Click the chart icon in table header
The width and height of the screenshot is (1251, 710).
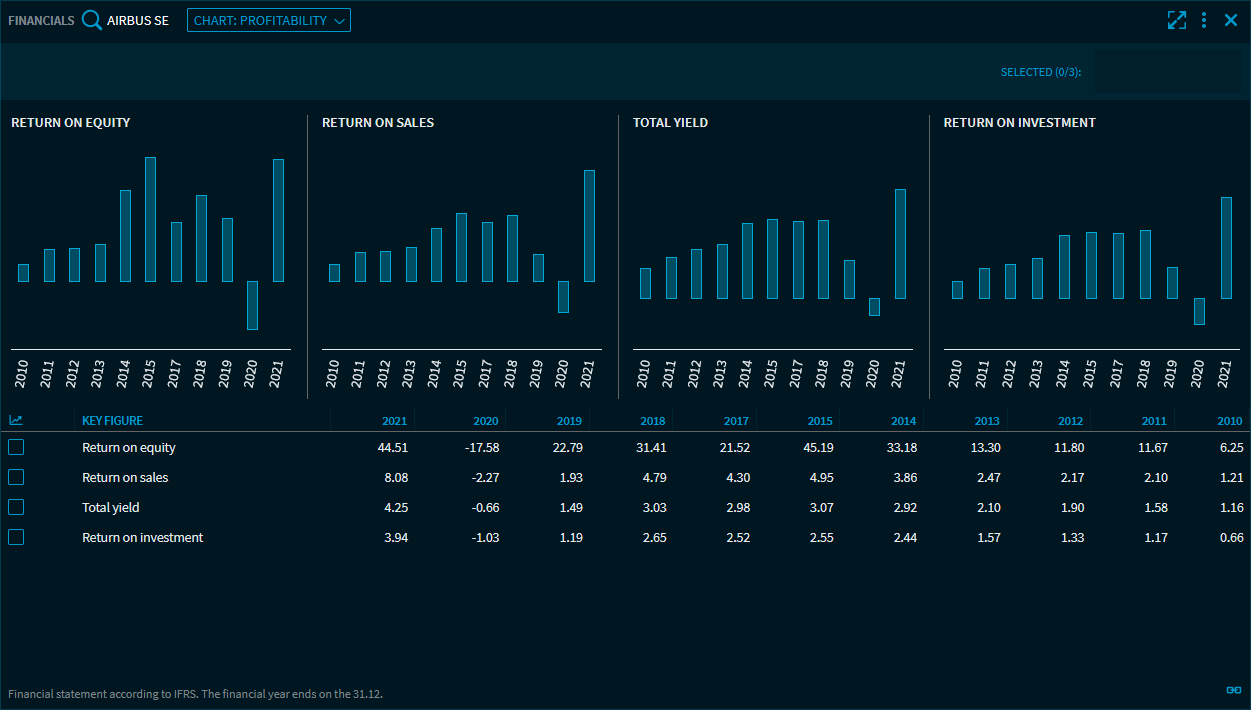click(16, 421)
